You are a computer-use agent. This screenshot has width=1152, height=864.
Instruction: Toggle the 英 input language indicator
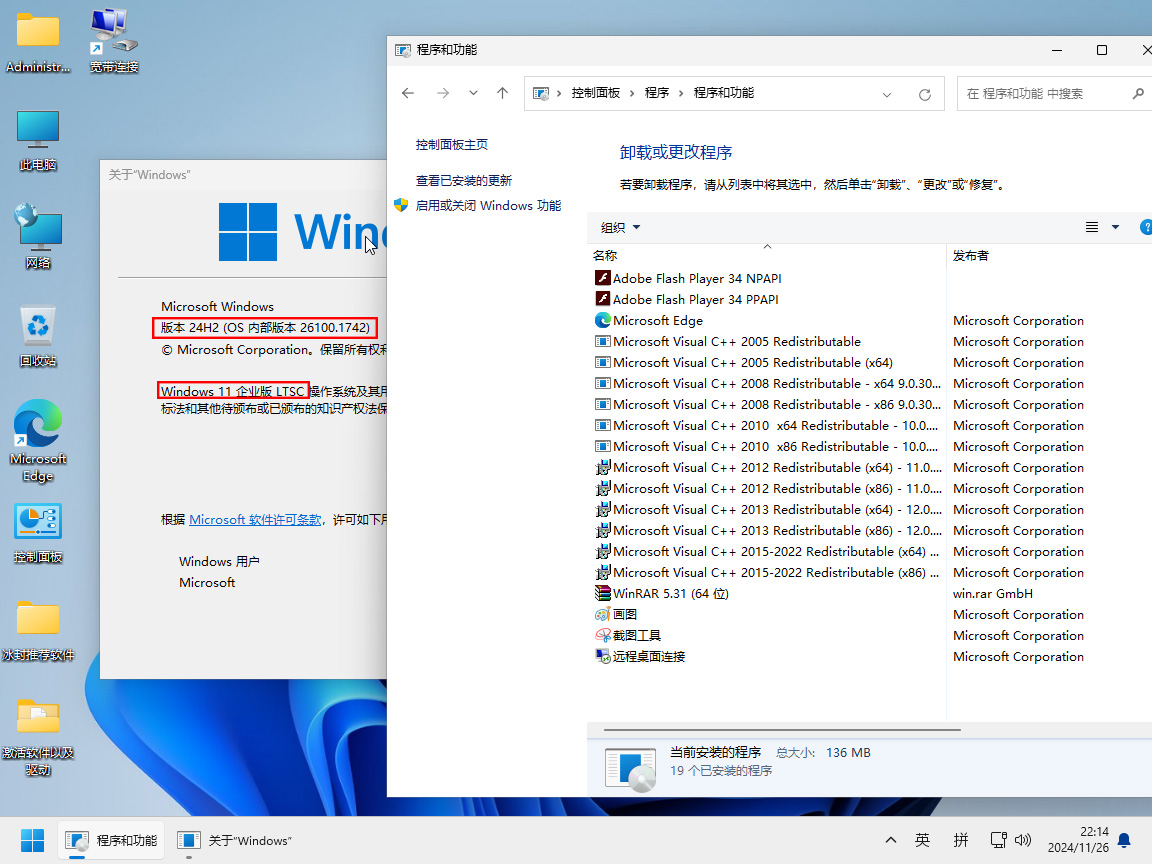pyautogui.click(x=922, y=840)
